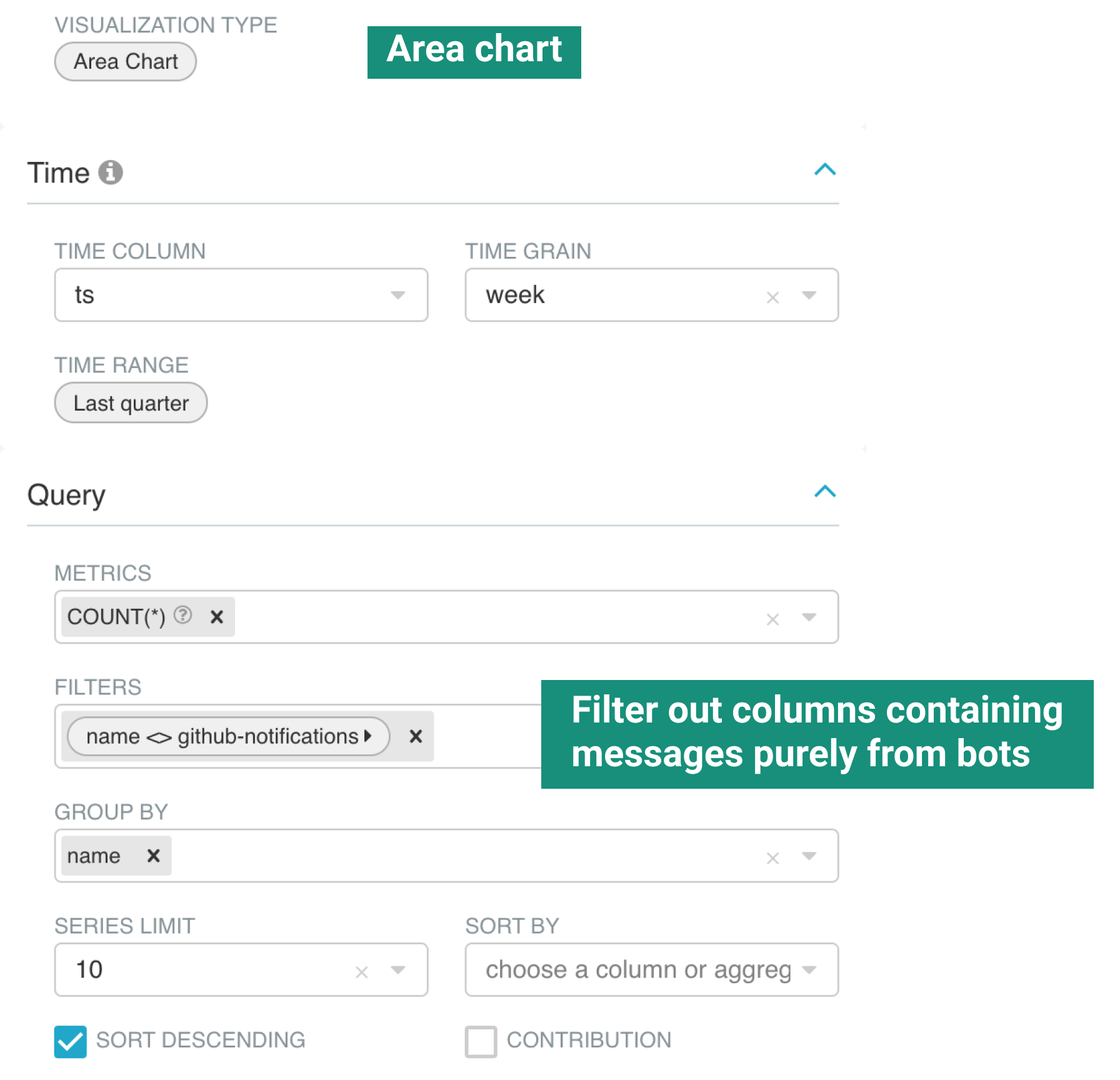Enable the Contribution checkbox

point(481,1041)
